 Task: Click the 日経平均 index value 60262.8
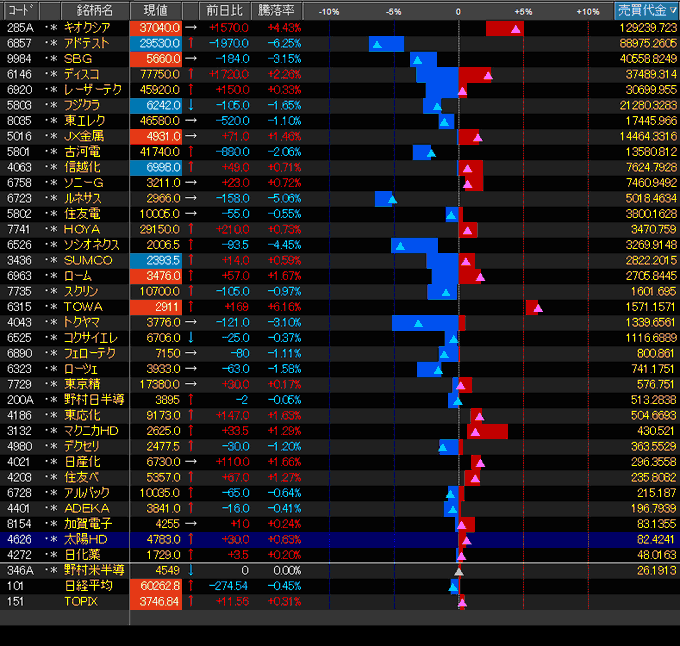coord(156,586)
